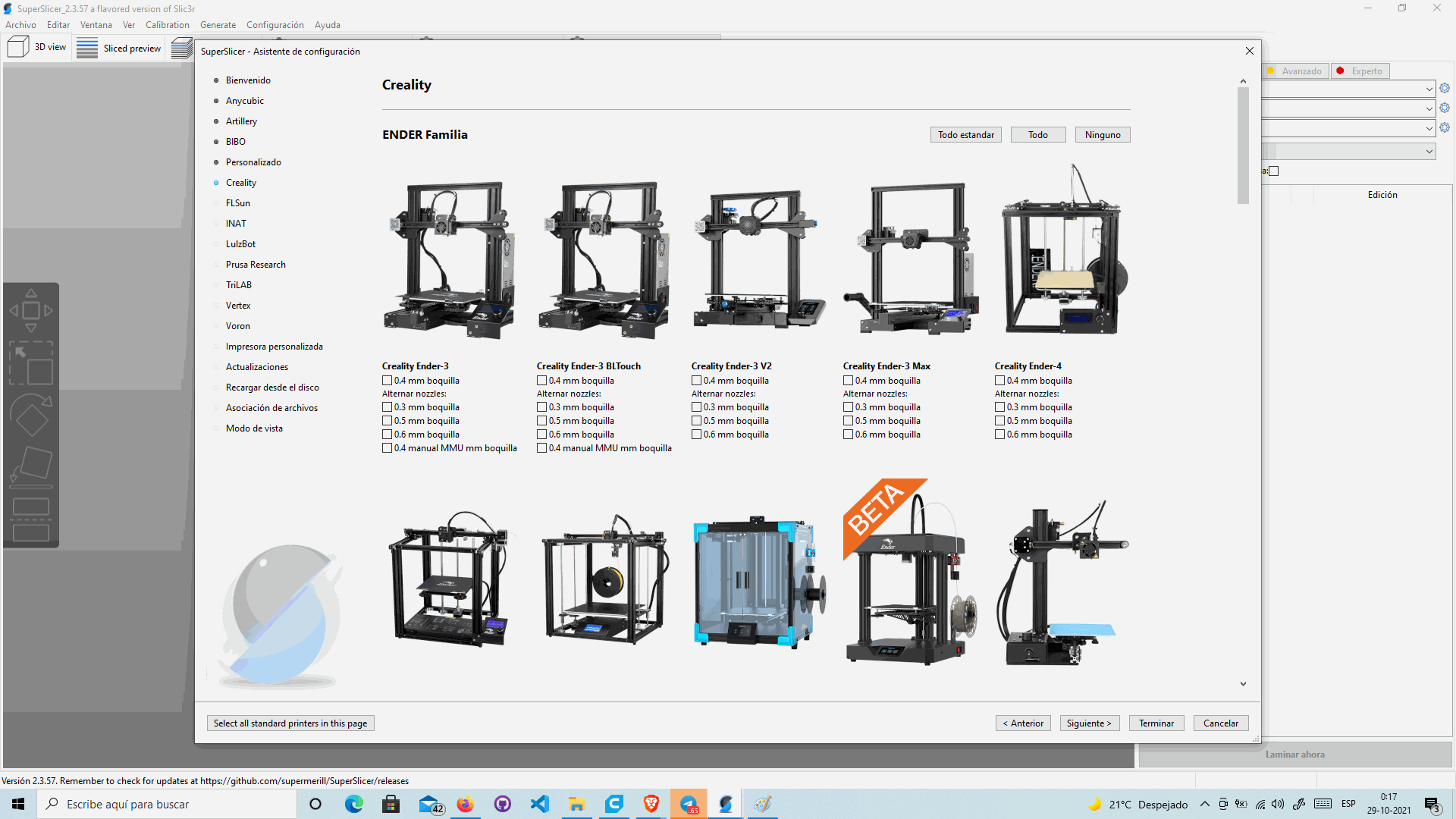This screenshot has height=819, width=1456.
Task: Click the Cancelar button
Action: (x=1221, y=723)
